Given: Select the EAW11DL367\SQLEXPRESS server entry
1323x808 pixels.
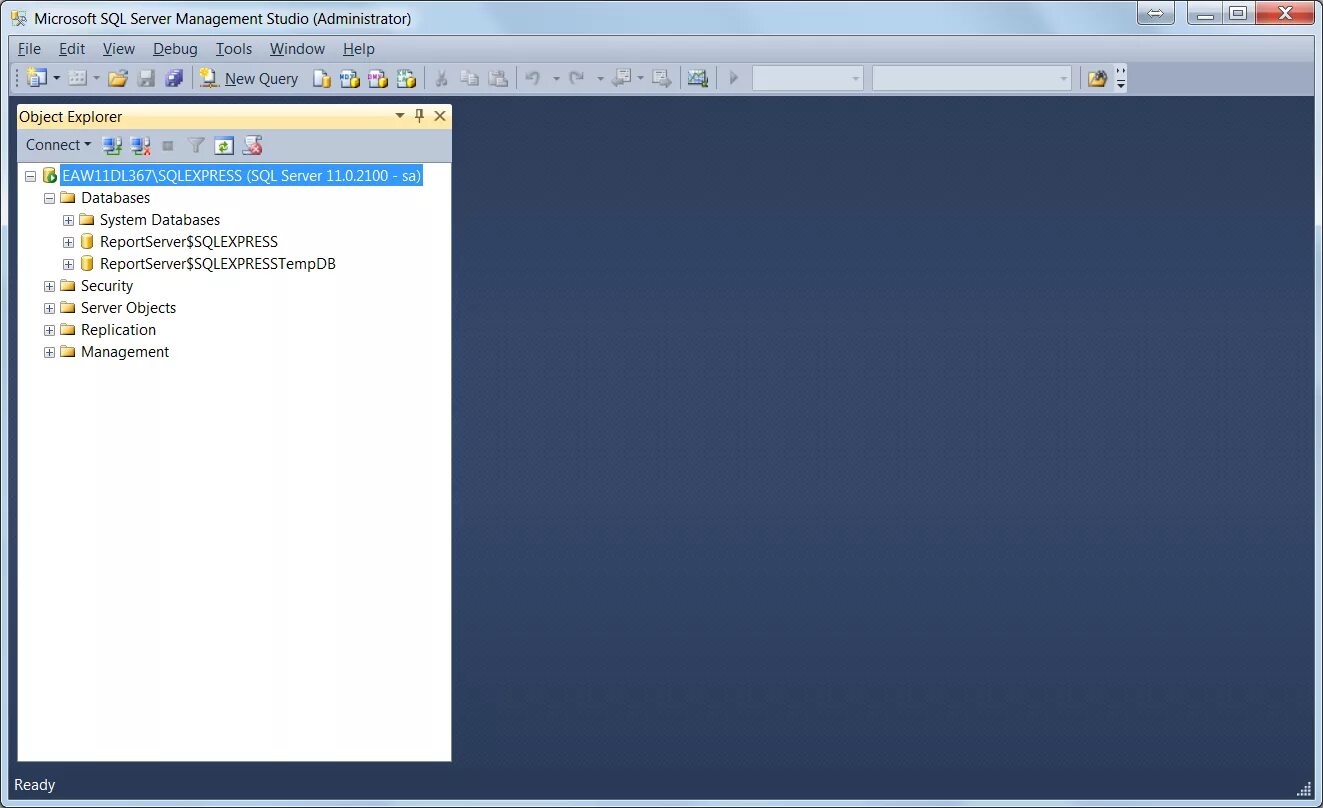Looking at the screenshot, I should [x=241, y=176].
